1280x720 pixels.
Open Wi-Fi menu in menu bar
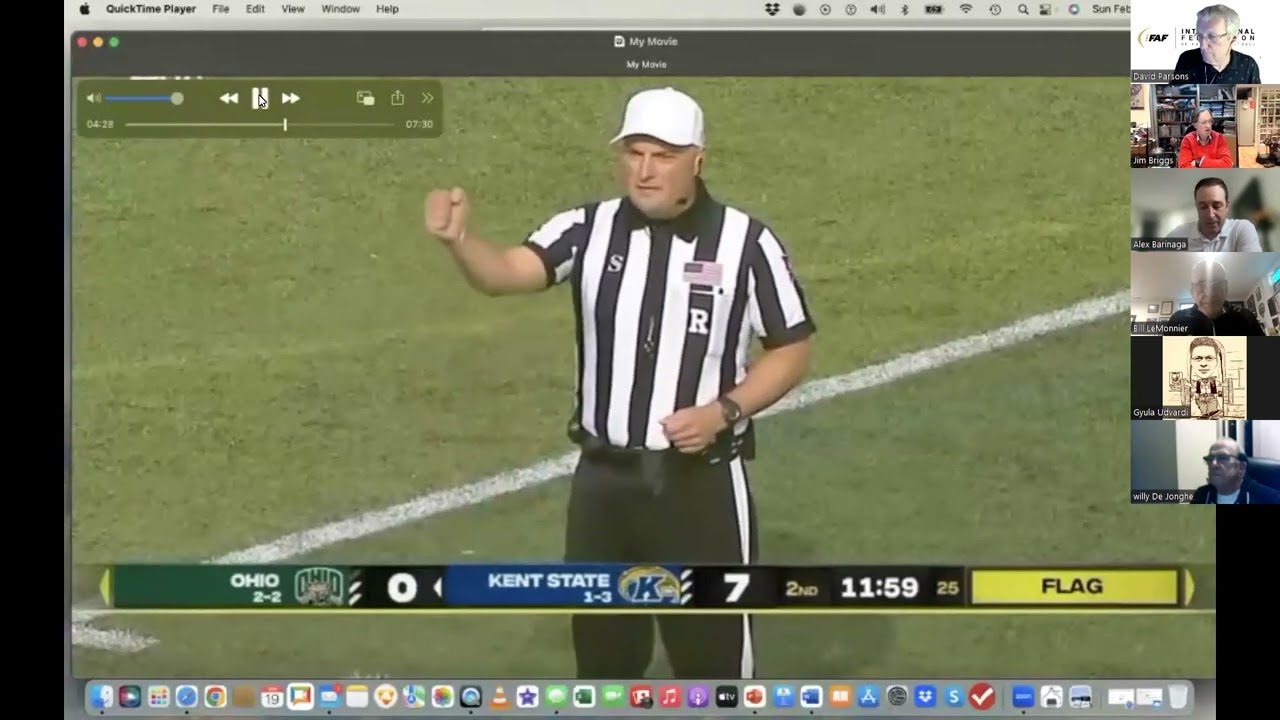(966, 9)
